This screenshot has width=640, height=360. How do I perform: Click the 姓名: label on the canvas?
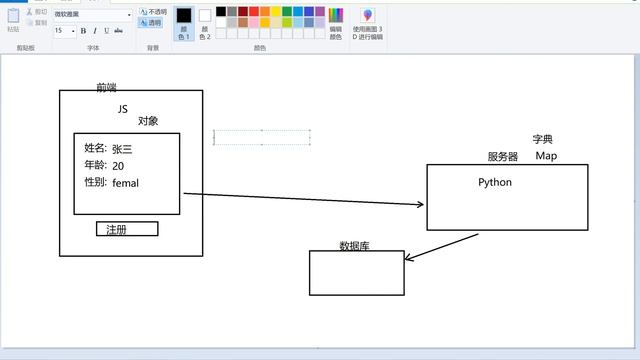click(95, 148)
